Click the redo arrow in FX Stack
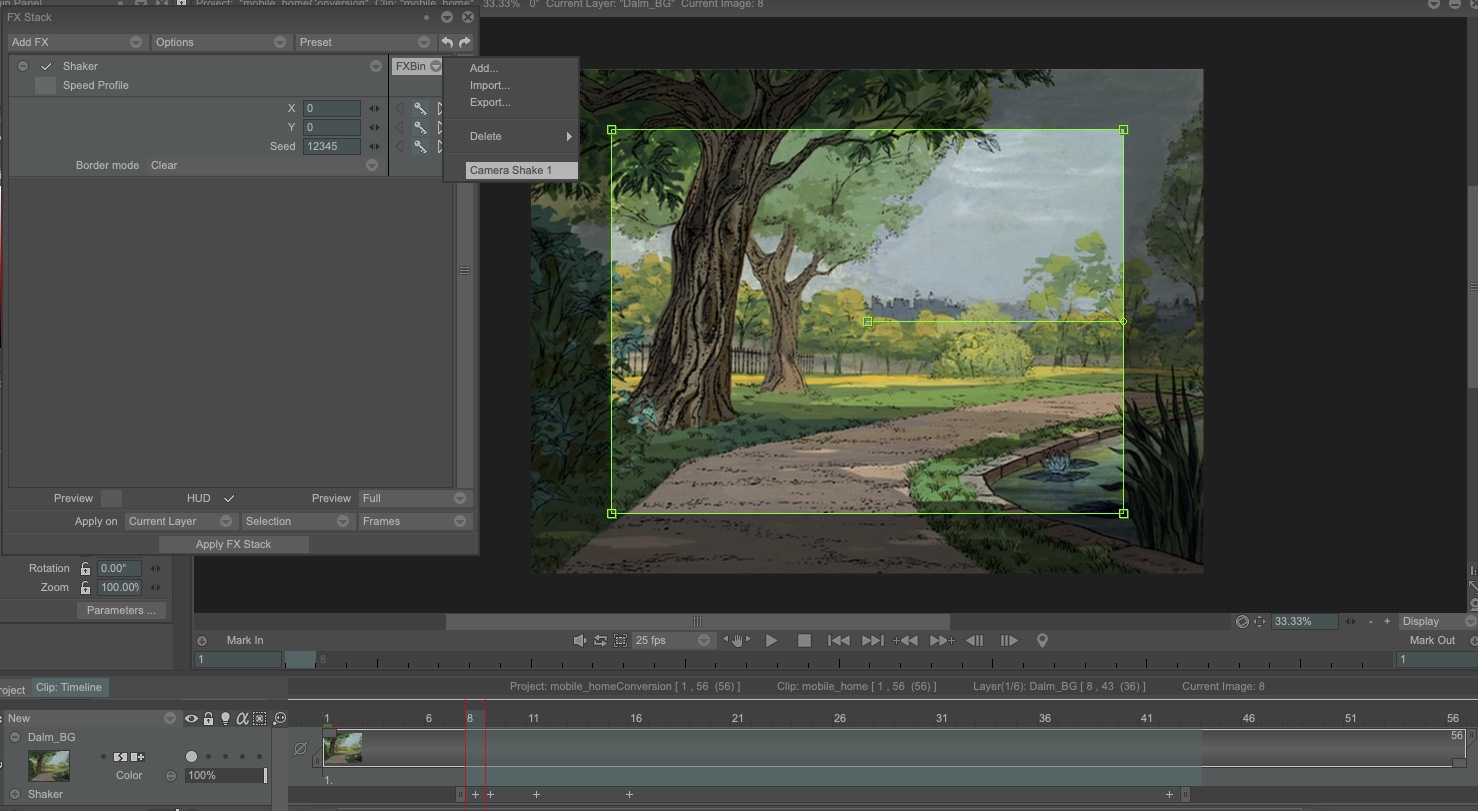Viewport: 1478px width, 811px height. pyautogui.click(x=465, y=42)
